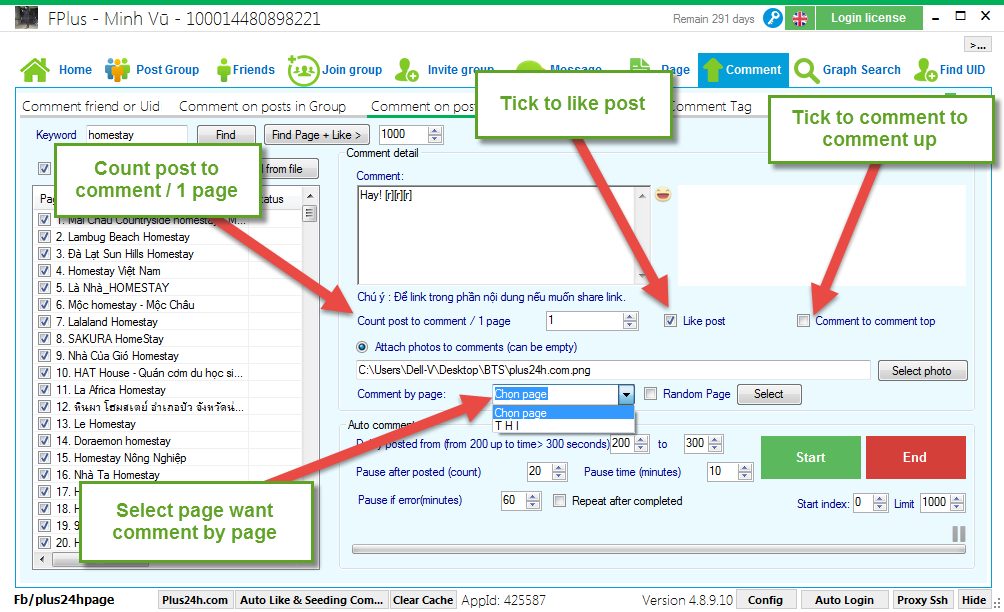This screenshot has width=1004, height=612.
Task: Open the Find UID icon
Action: (x=923, y=70)
